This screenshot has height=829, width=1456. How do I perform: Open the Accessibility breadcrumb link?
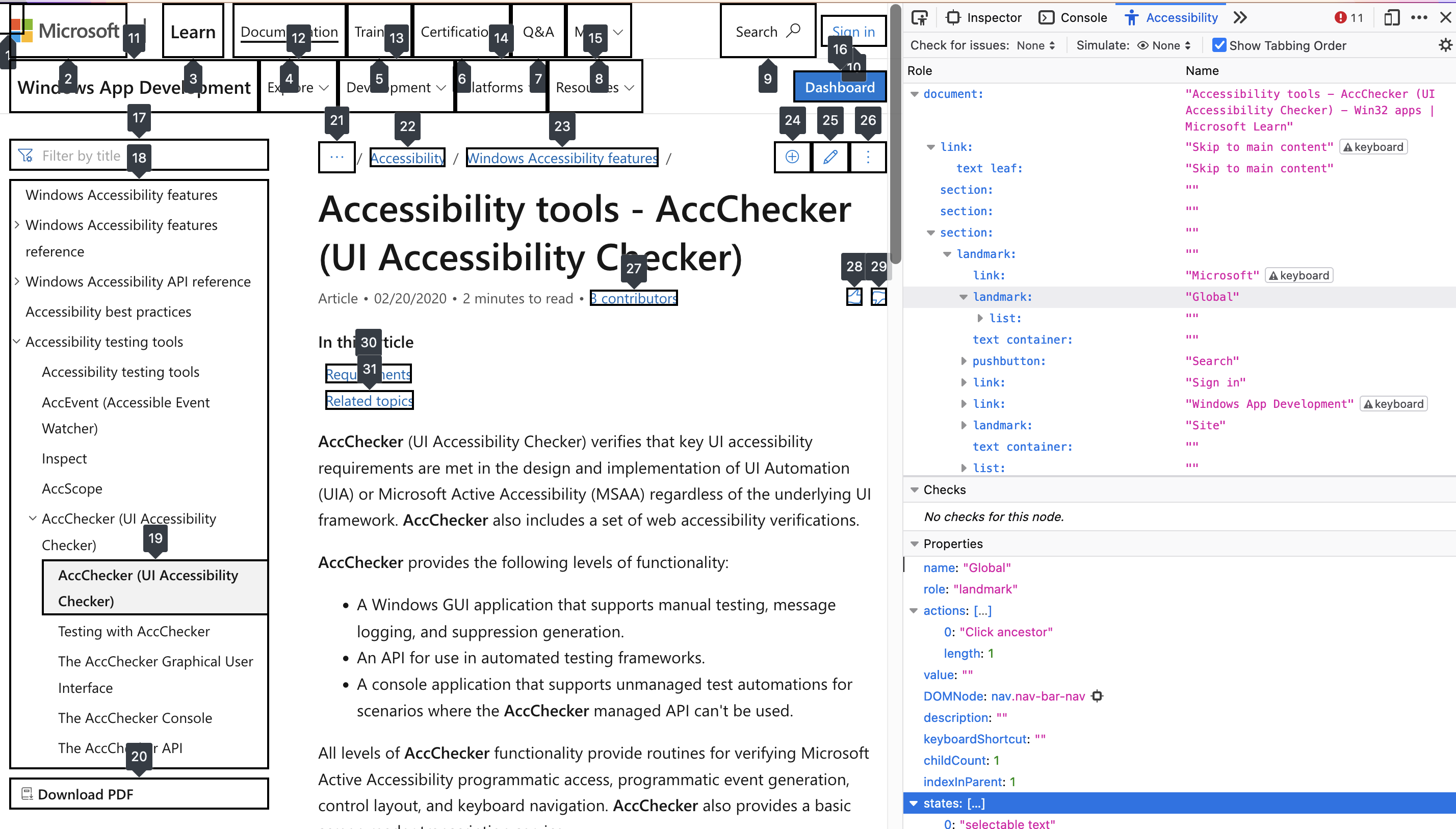(407, 158)
